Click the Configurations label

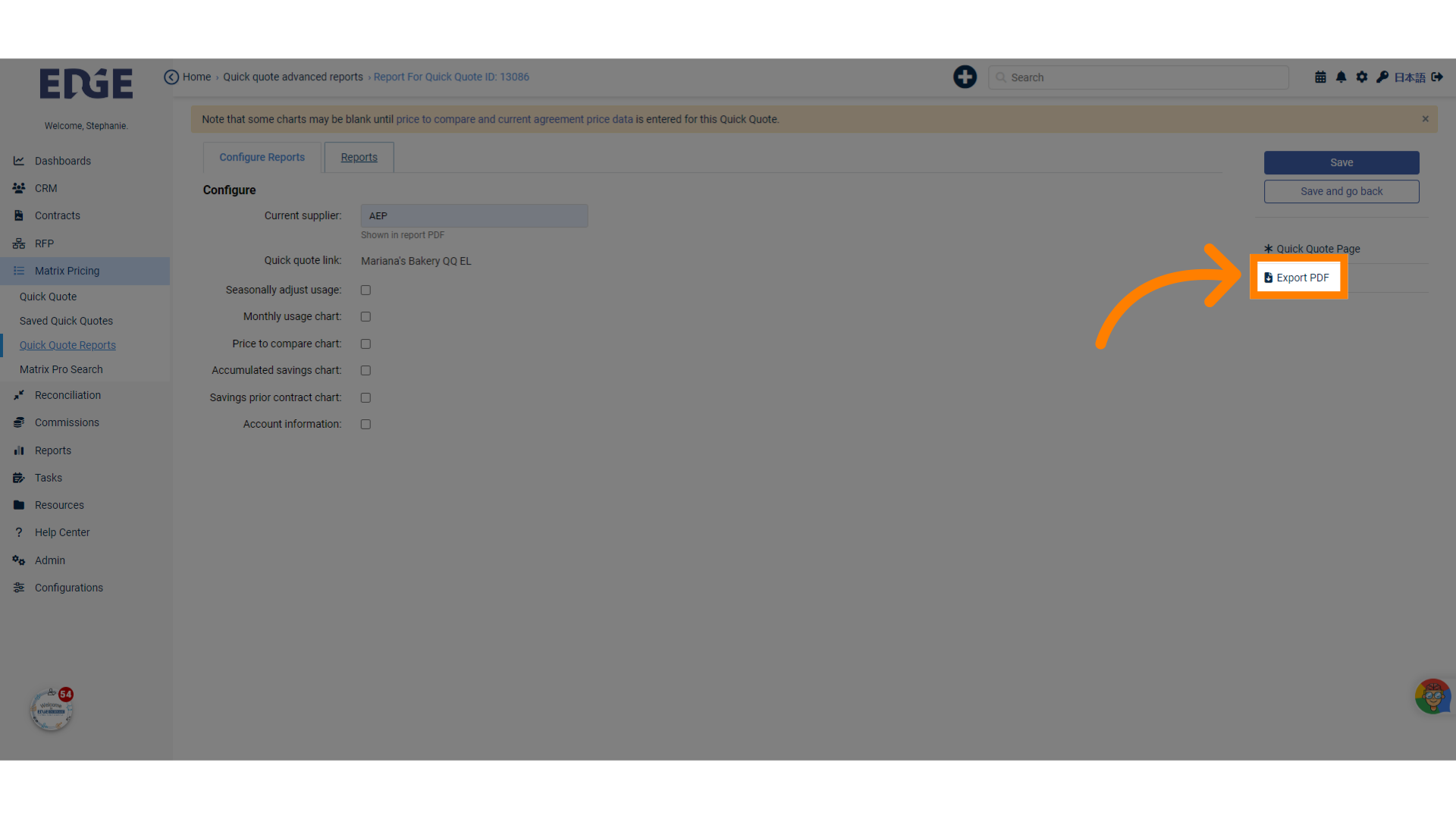pyautogui.click(x=69, y=588)
